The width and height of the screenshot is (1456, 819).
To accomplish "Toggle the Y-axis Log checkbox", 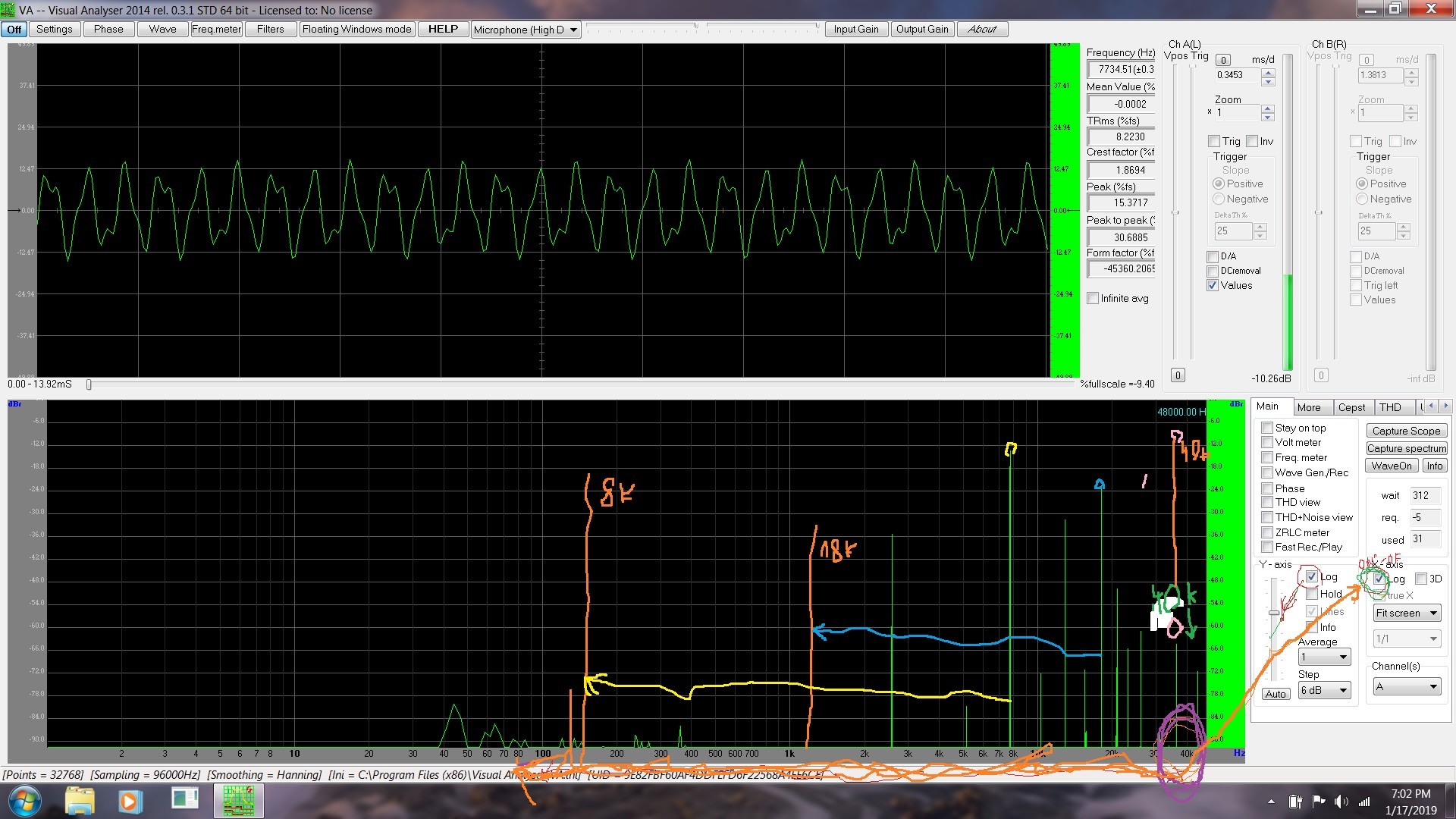I will point(1311,577).
